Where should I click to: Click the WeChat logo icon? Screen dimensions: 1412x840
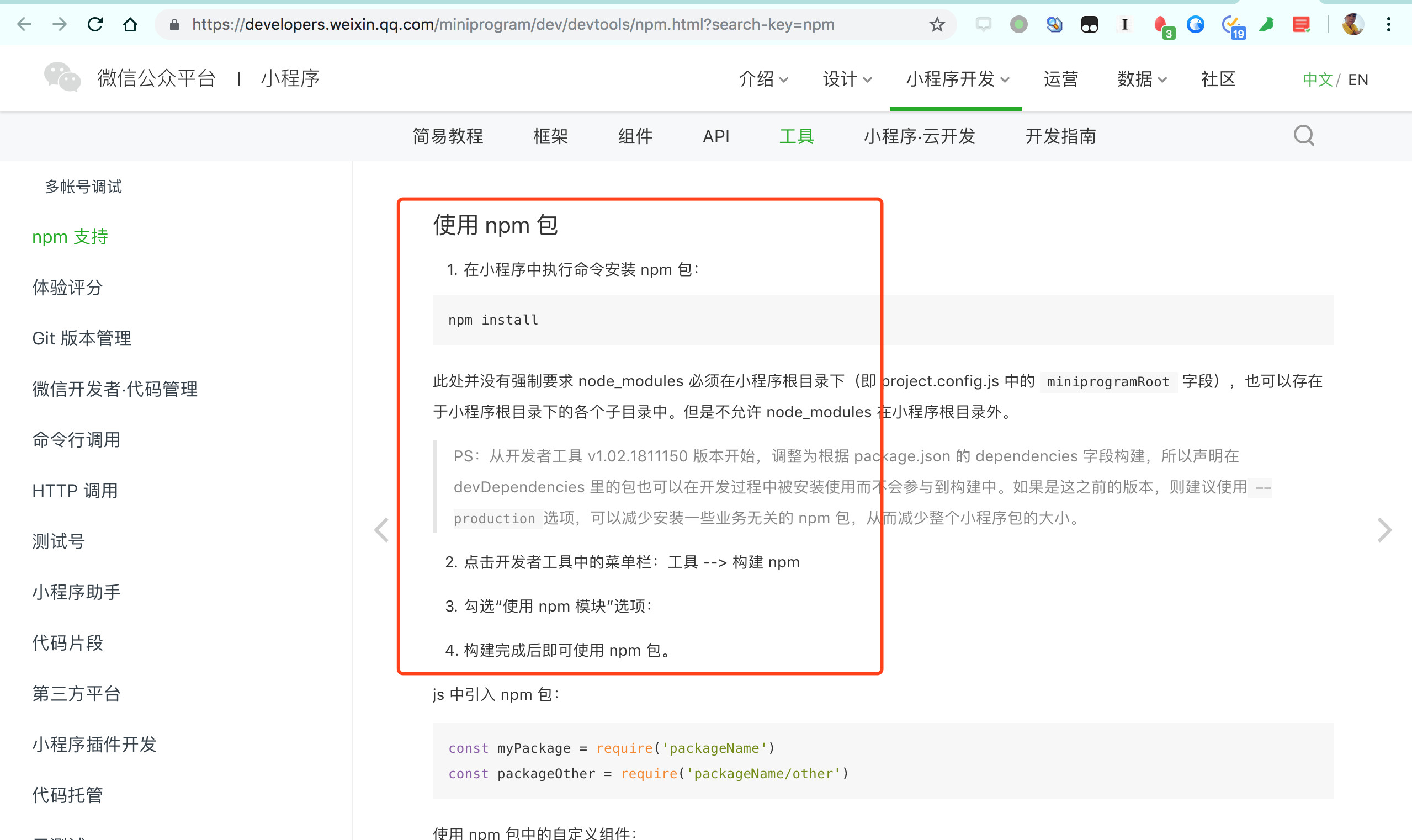(x=62, y=78)
